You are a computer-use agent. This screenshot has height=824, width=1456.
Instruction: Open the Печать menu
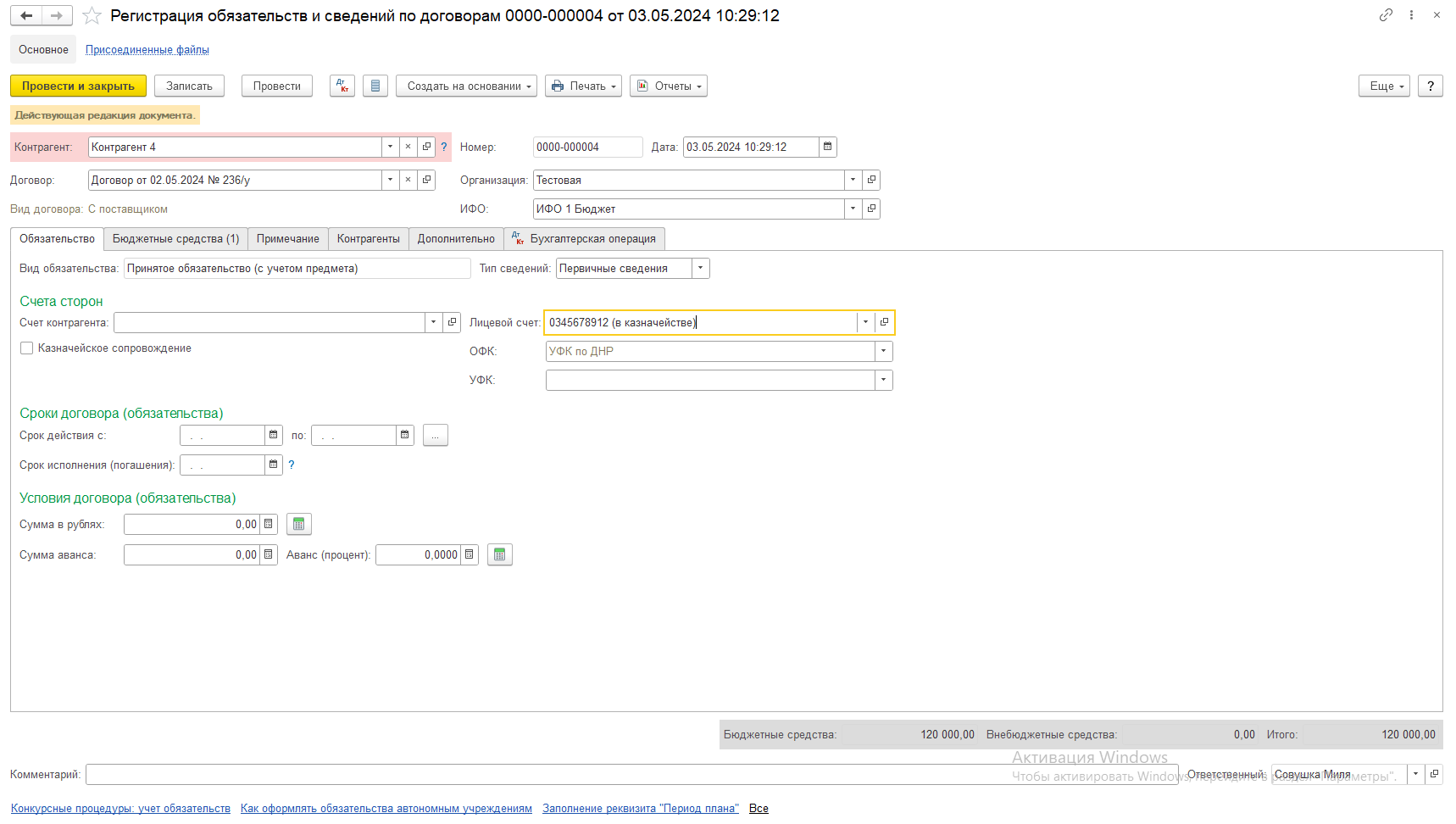584,86
